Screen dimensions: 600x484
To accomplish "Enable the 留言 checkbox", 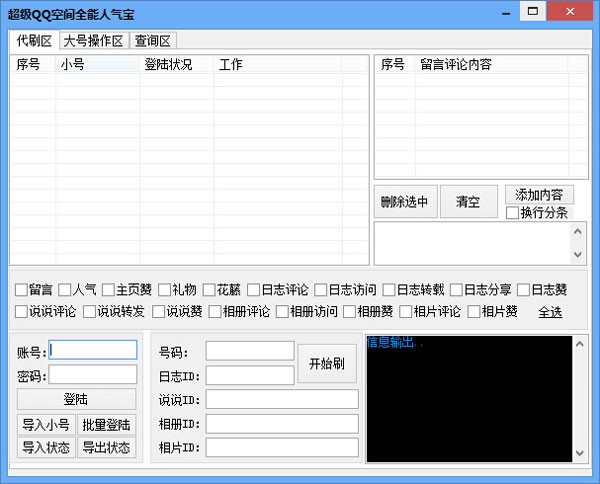I will point(22,290).
